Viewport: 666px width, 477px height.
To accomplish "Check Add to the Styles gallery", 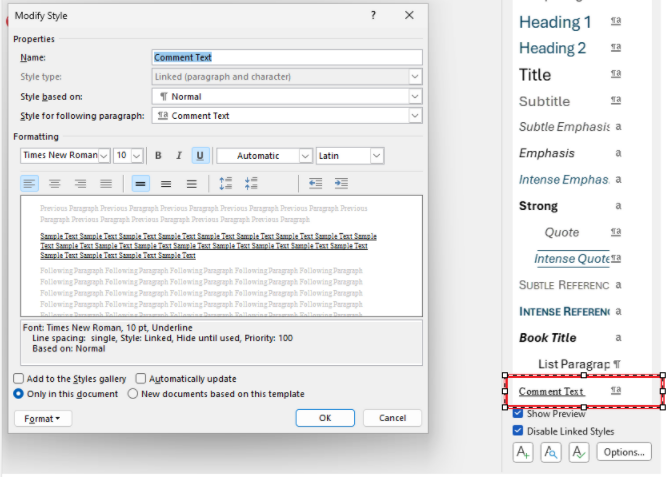I will (x=18, y=378).
